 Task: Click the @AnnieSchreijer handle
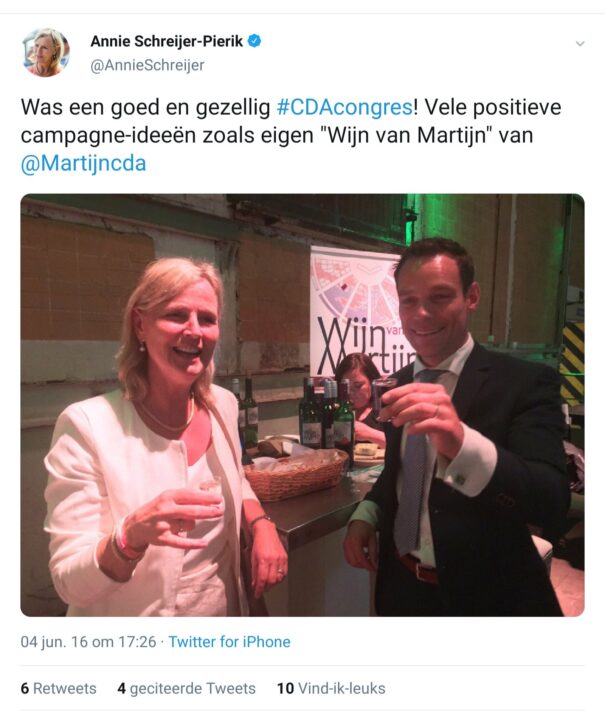pyautogui.click(x=147, y=65)
